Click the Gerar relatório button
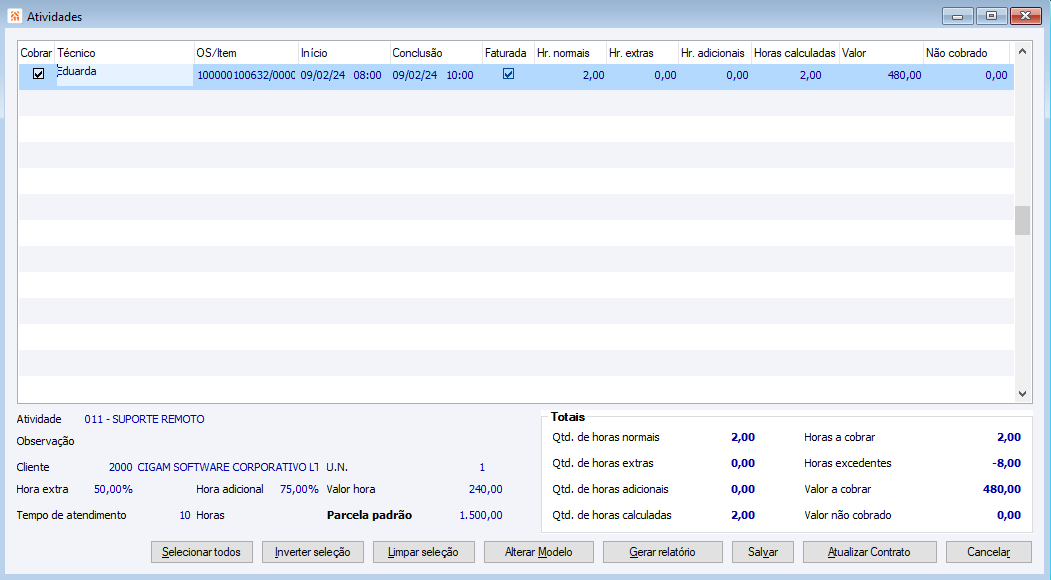1051x580 pixels. click(662, 552)
